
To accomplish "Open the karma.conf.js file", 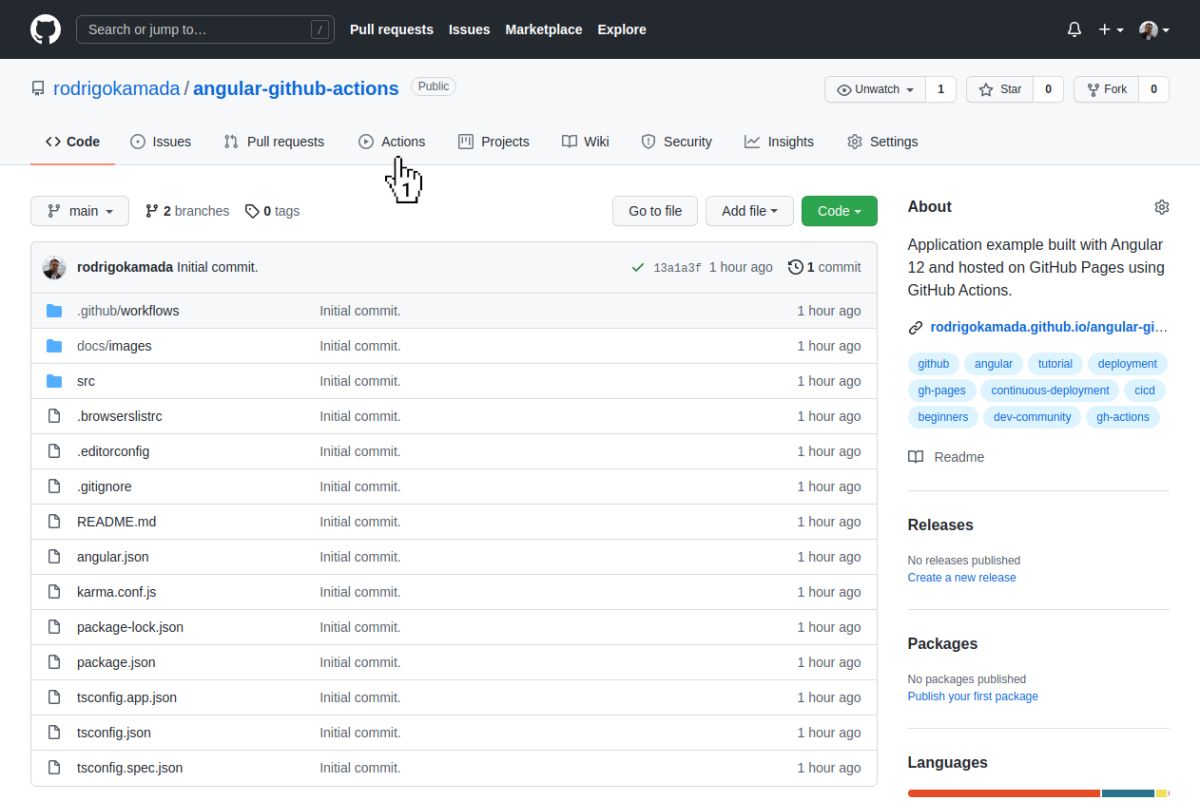I will [x=116, y=592].
